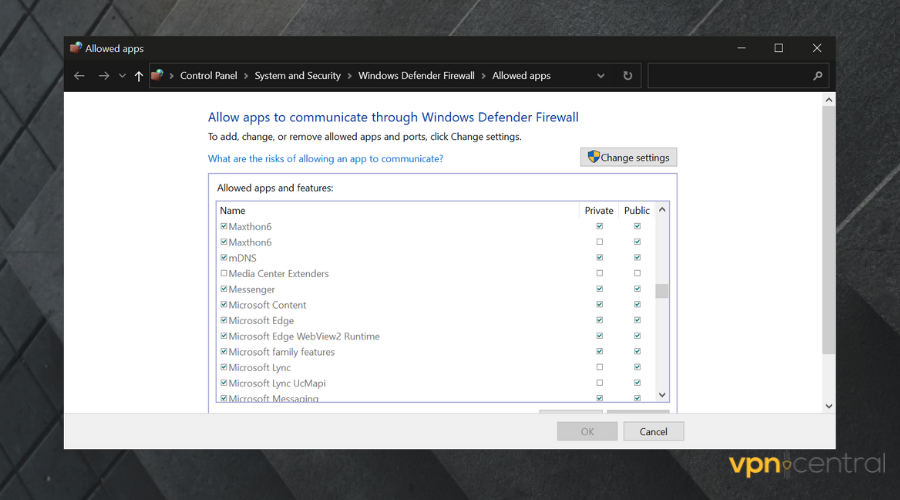Click the forward navigation arrow
The height and width of the screenshot is (500, 900).
coord(103,76)
